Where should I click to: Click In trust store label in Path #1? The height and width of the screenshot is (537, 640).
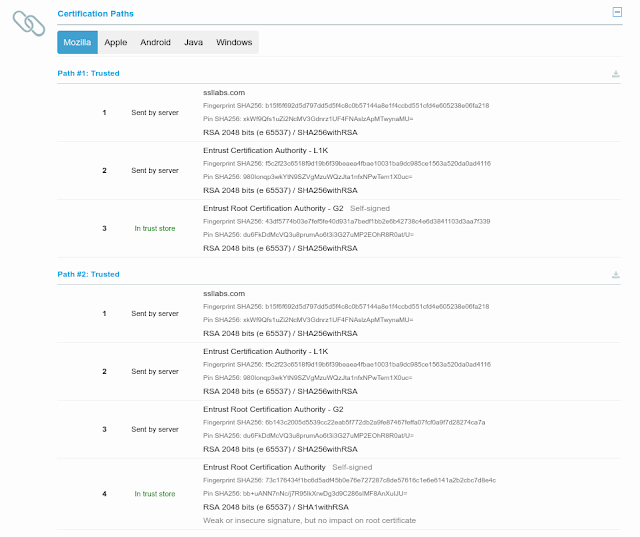point(155,229)
